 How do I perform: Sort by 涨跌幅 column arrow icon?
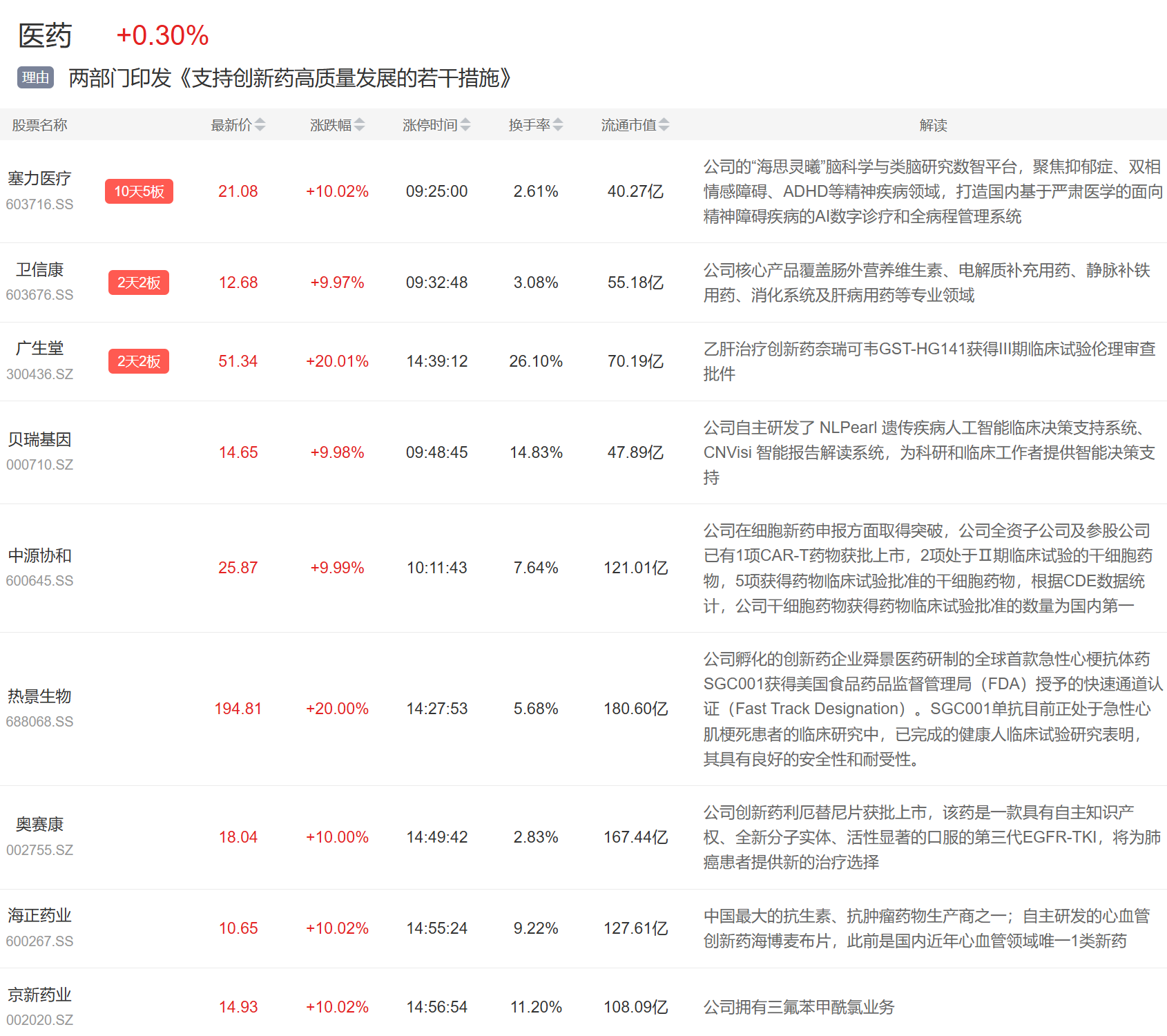pyautogui.click(x=359, y=125)
